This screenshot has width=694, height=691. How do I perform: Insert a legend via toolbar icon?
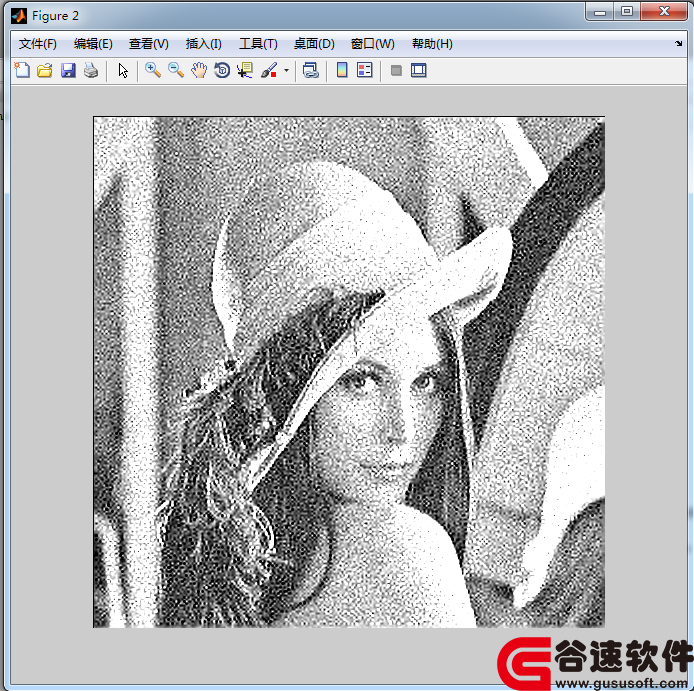pyautogui.click(x=365, y=70)
